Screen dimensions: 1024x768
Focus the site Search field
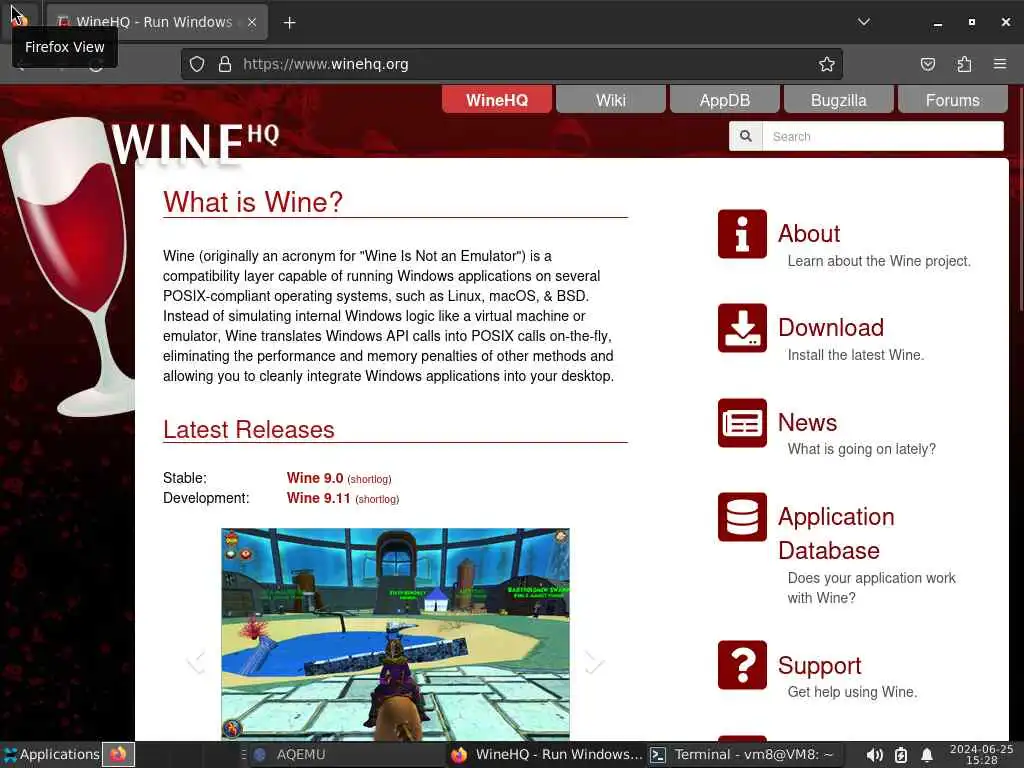883,136
